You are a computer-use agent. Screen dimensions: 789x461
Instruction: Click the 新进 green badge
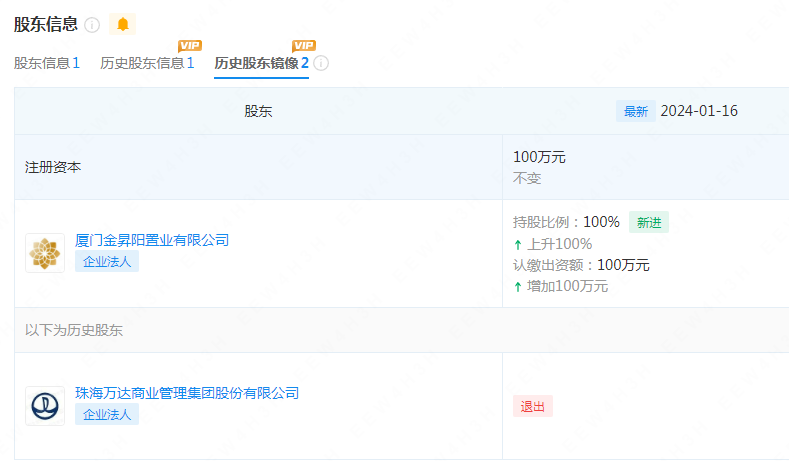[648, 222]
